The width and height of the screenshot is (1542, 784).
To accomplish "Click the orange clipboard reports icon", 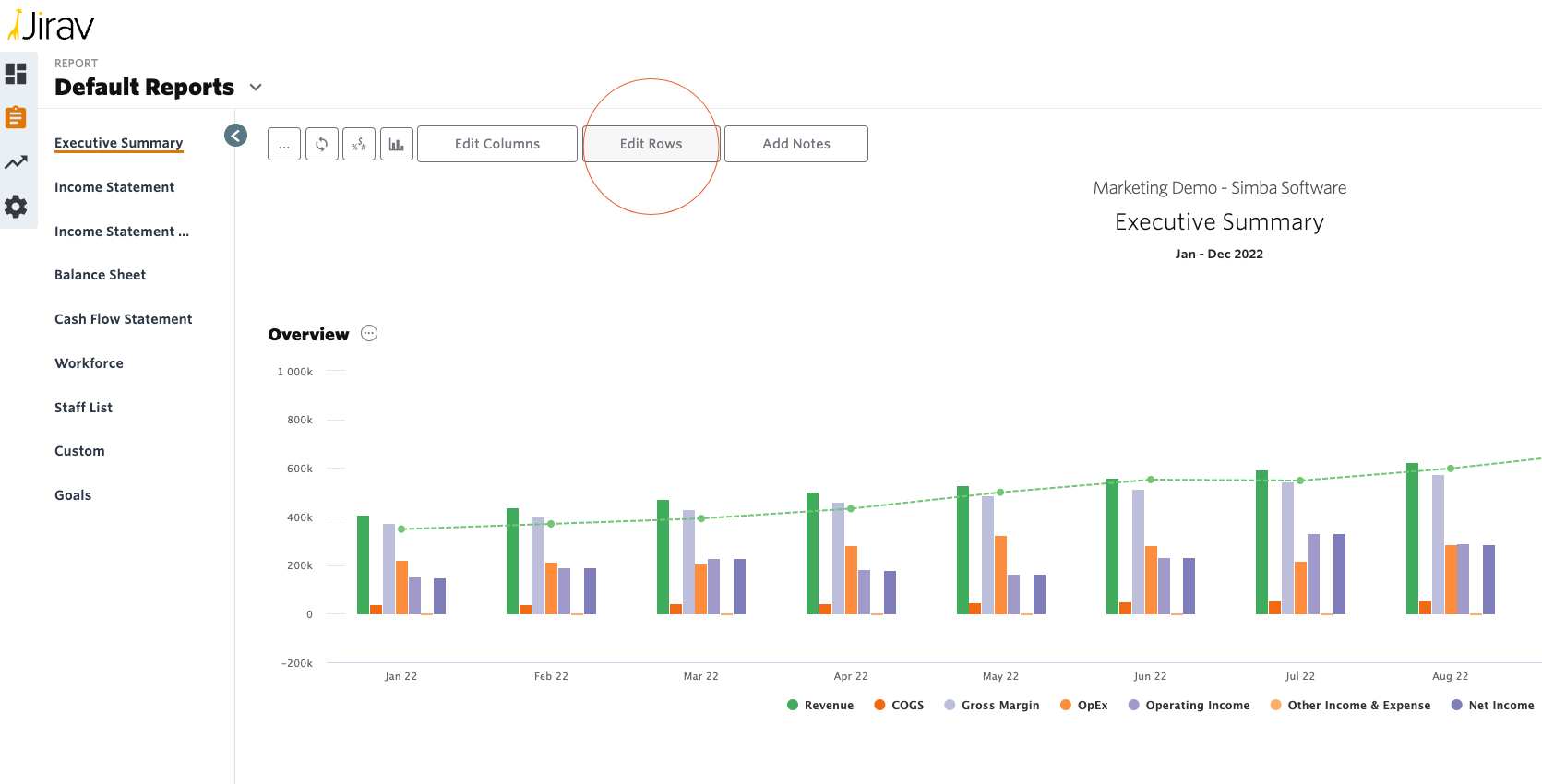I will (x=16, y=117).
